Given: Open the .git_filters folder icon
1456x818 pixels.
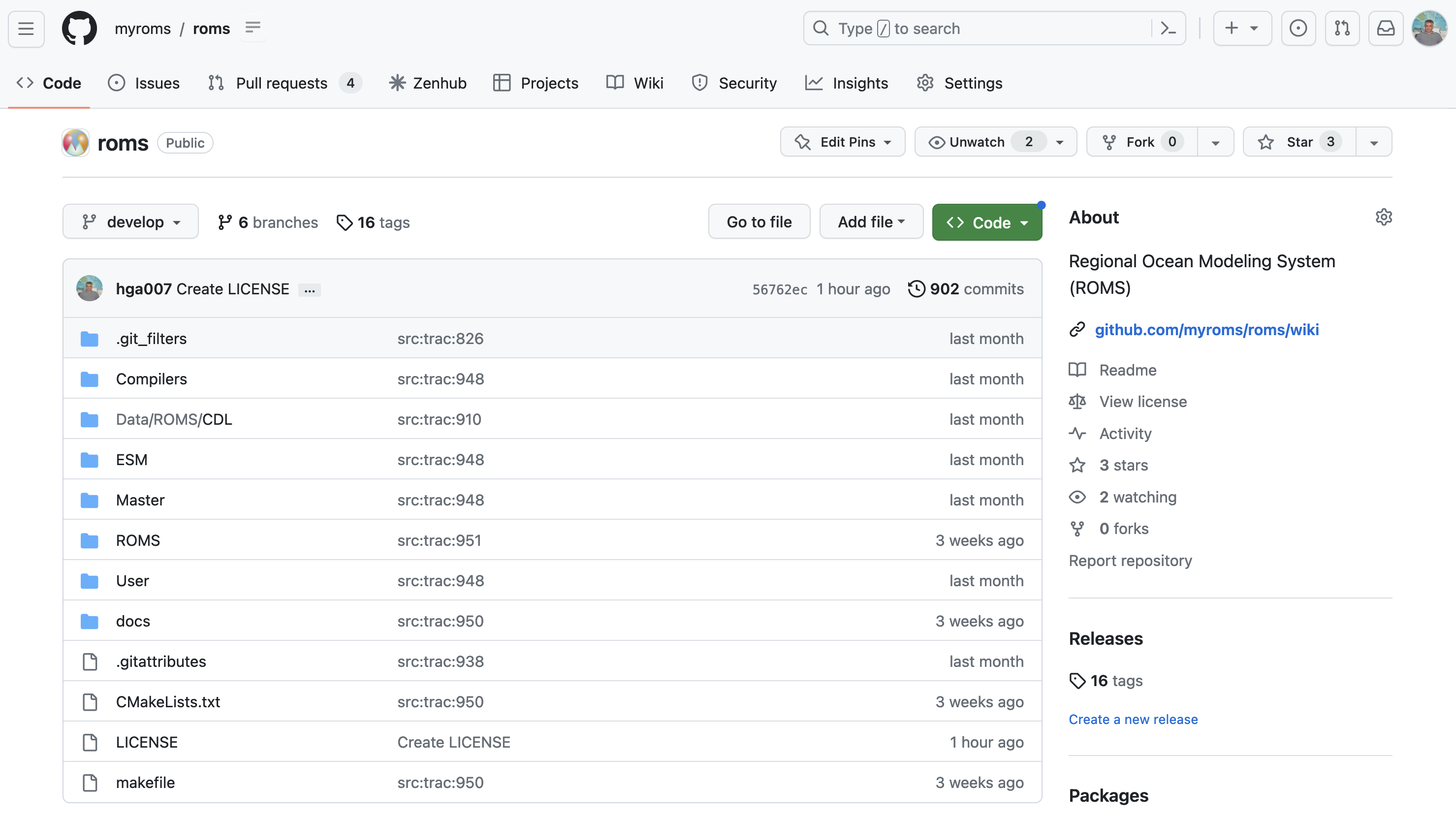Looking at the screenshot, I should [x=89, y=339].
